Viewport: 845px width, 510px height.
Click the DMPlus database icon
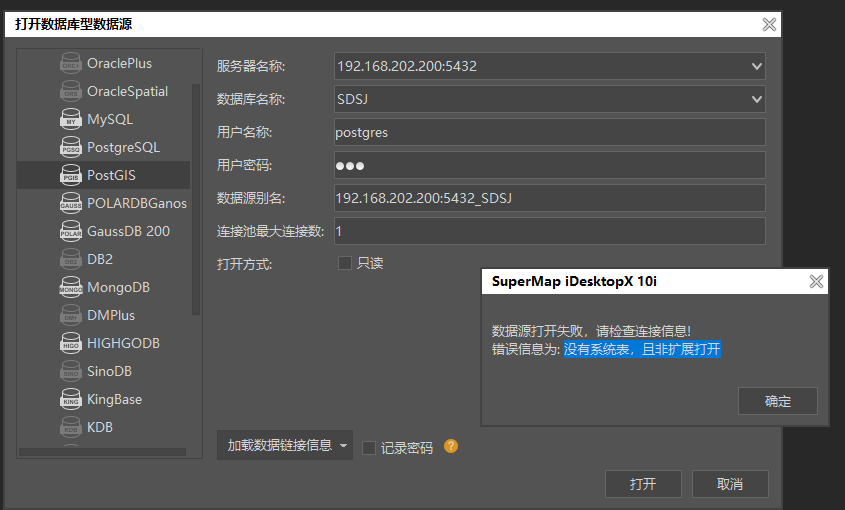(x=71, y=315)
